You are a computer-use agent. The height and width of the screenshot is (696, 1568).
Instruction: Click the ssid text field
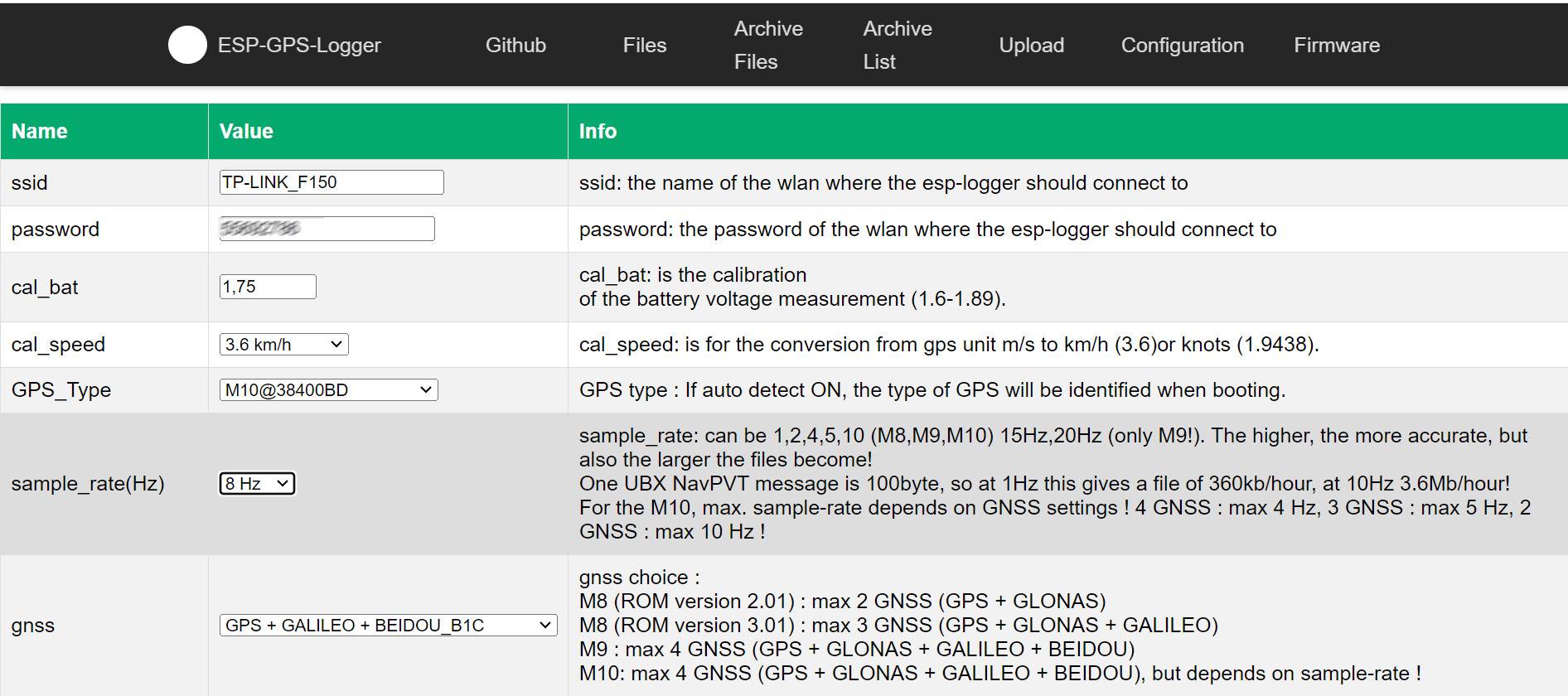331,182
